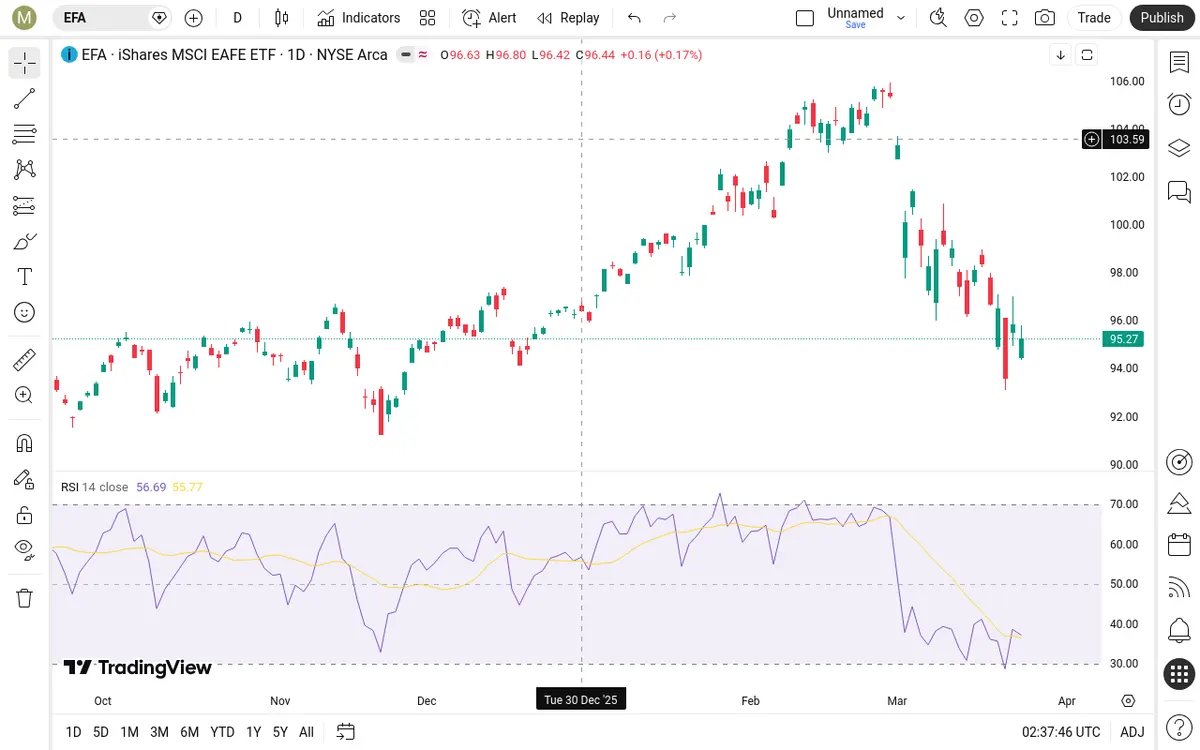Open chart settings hexagon icon
The height and width of the screenshot is (750, 1200).
coord(973,18)
